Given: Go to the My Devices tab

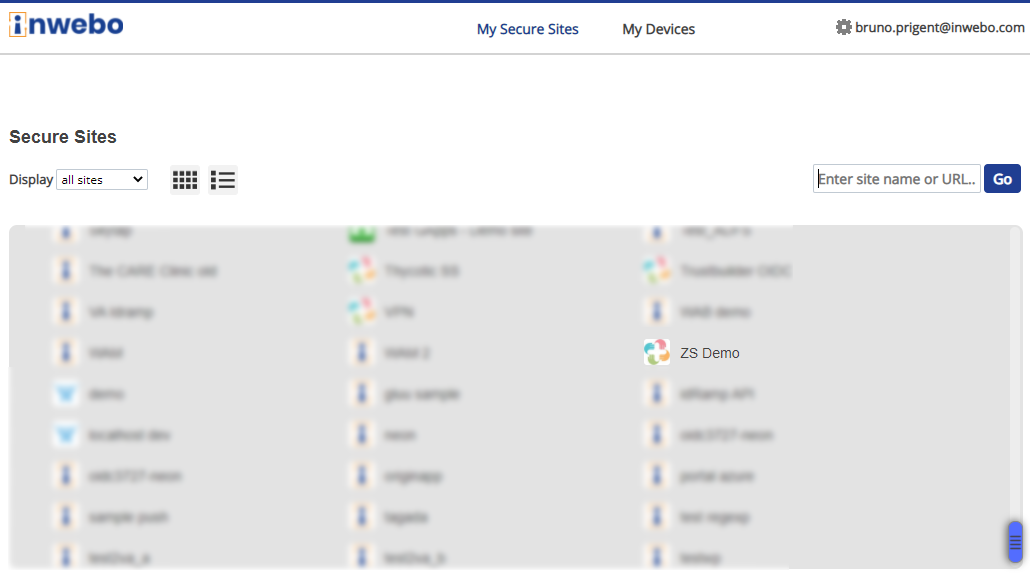Looking at the screenshot, I should [x=658, y=29].
